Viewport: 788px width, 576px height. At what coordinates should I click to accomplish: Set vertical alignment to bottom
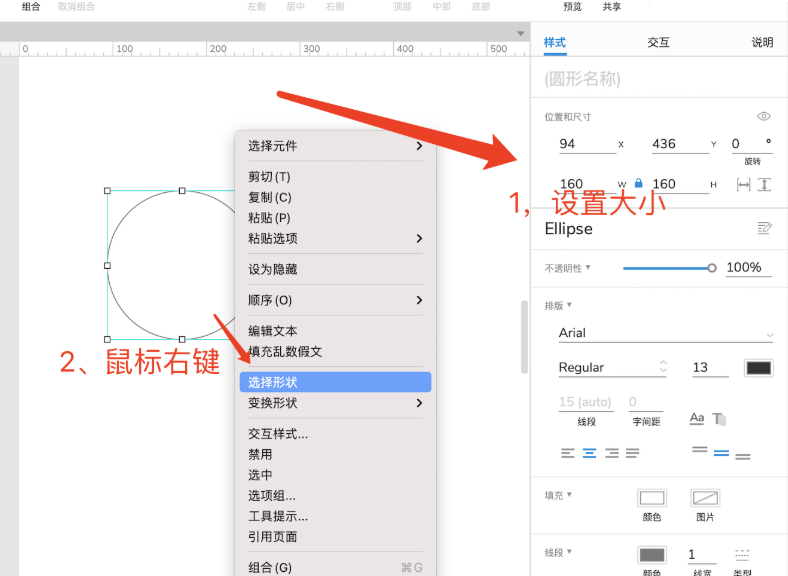[742, 456]
